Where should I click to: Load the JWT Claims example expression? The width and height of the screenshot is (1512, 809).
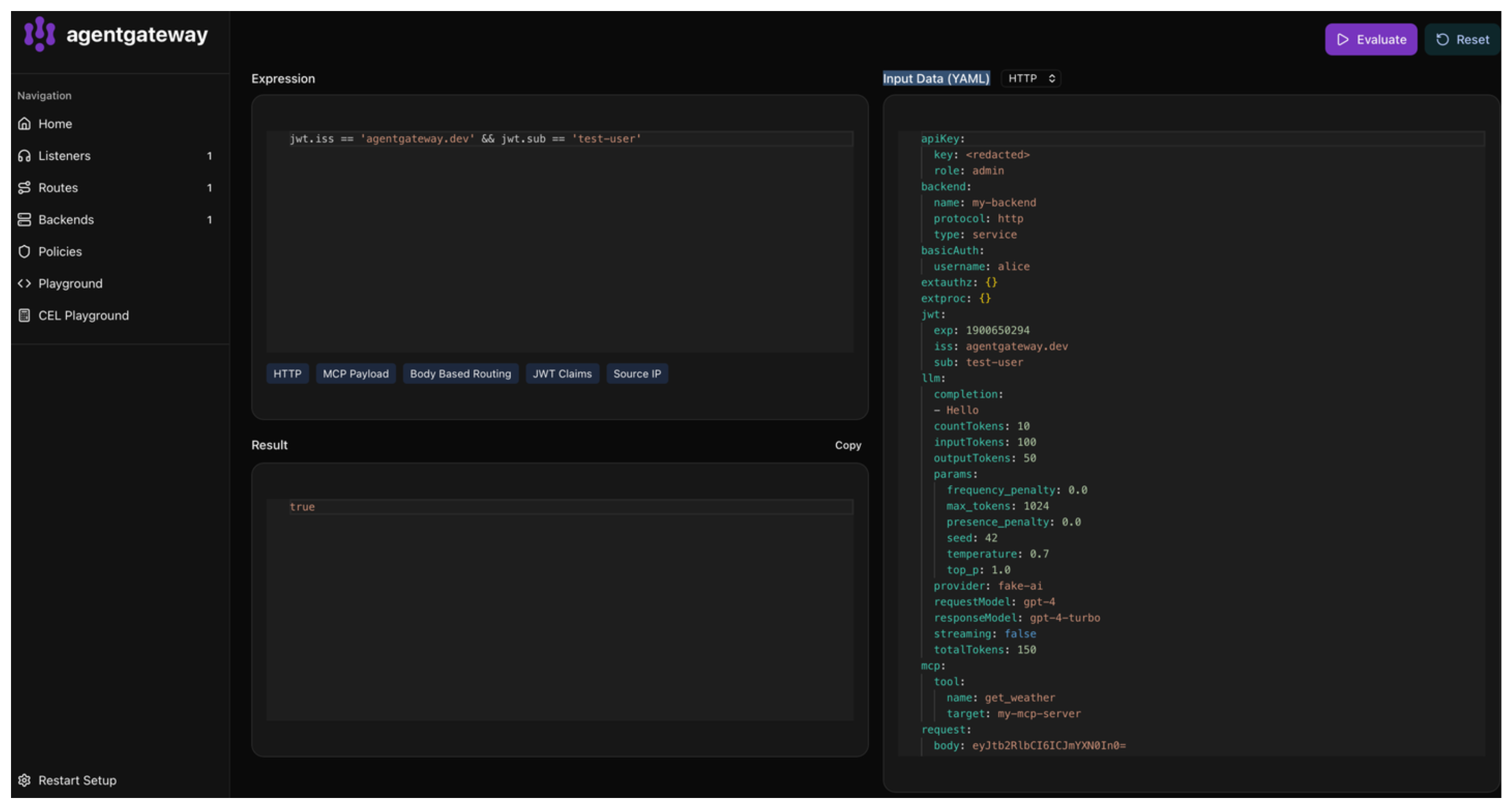point(562,374)
